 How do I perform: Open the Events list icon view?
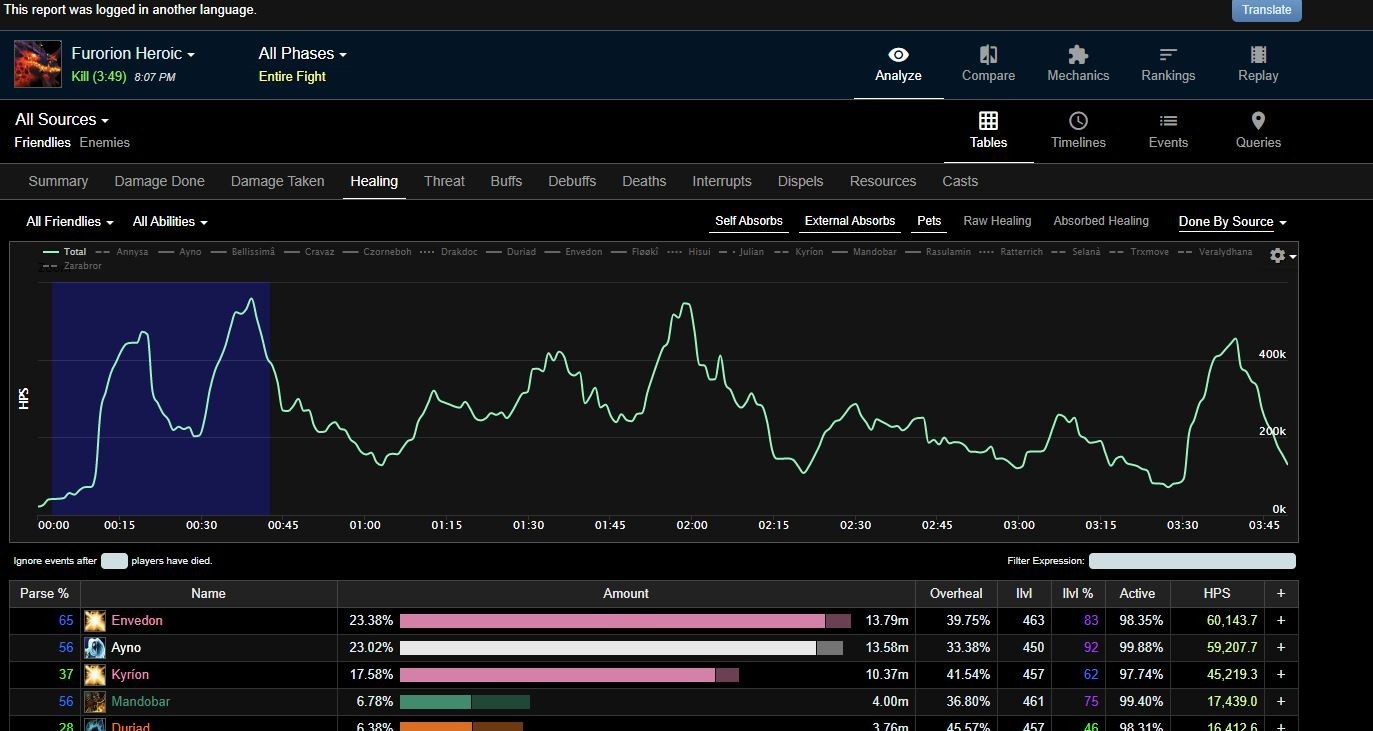(1168, 121)
